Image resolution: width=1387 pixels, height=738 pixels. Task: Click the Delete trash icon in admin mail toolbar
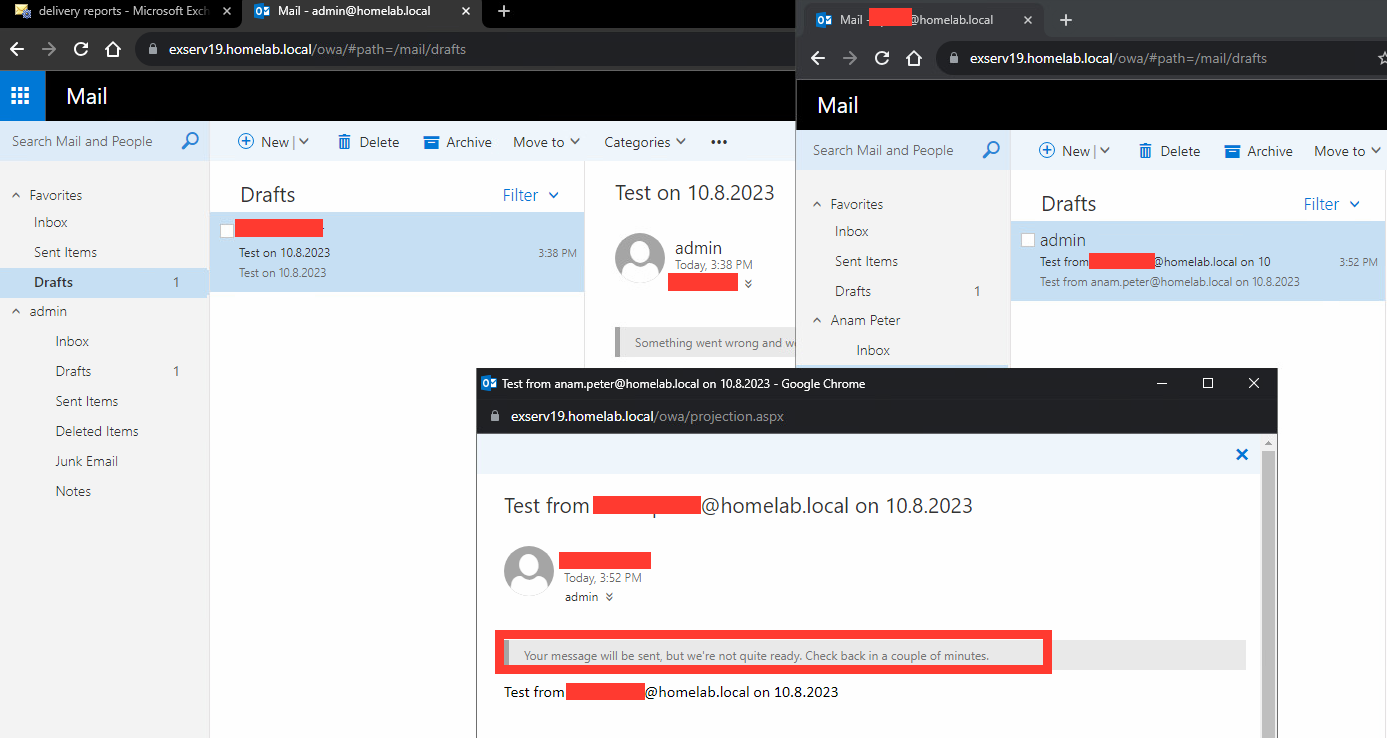coord(344,142)
